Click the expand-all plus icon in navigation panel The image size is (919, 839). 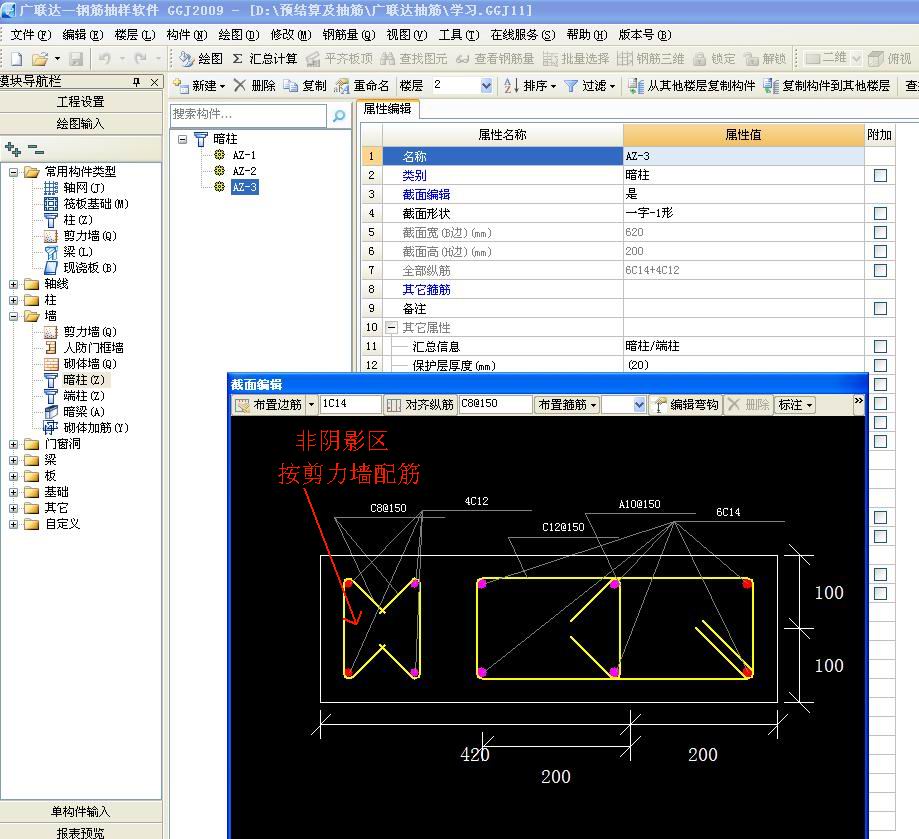click(x=13, y=149)
